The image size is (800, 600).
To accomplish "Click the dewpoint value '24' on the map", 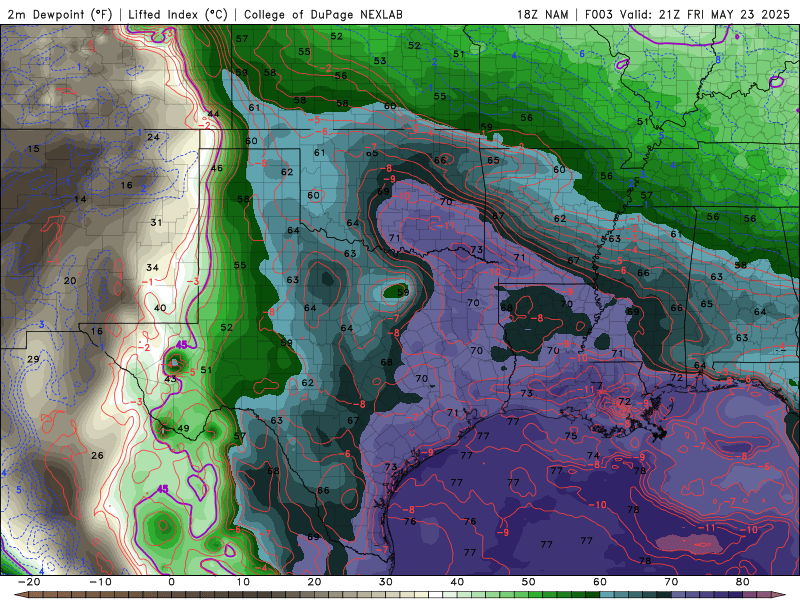I will point(153,137).
